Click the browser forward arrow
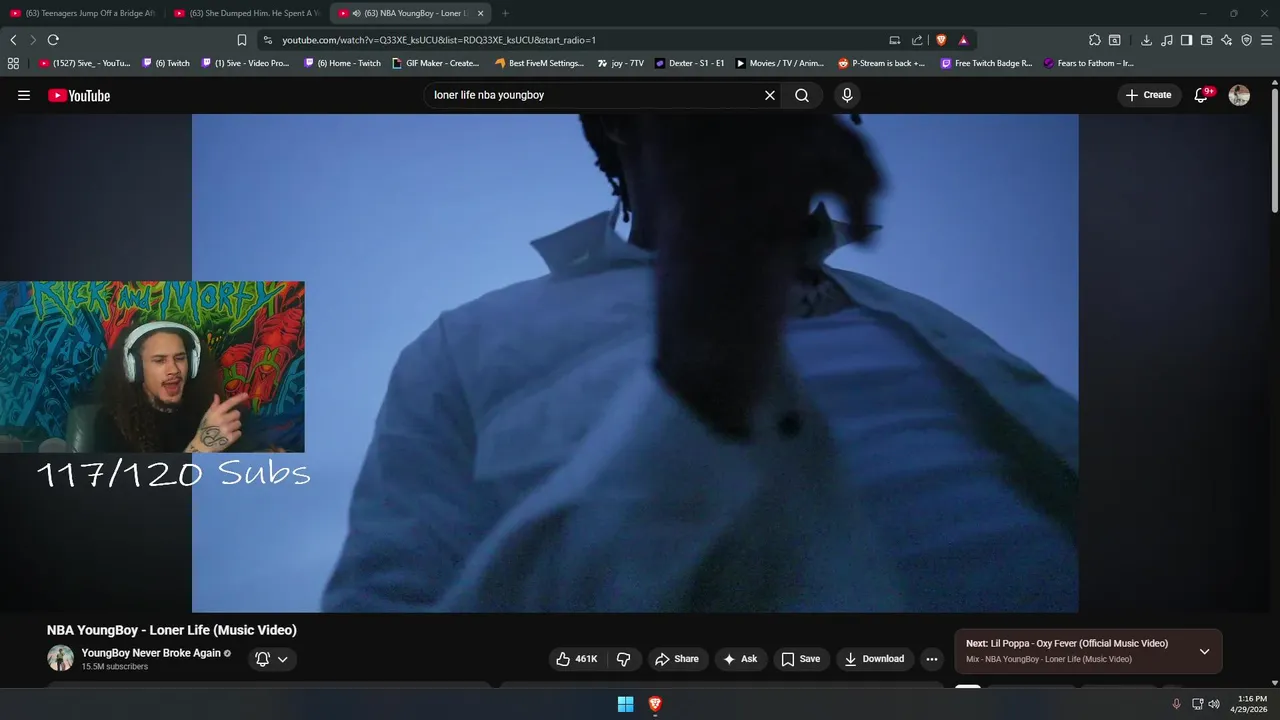 32,40
